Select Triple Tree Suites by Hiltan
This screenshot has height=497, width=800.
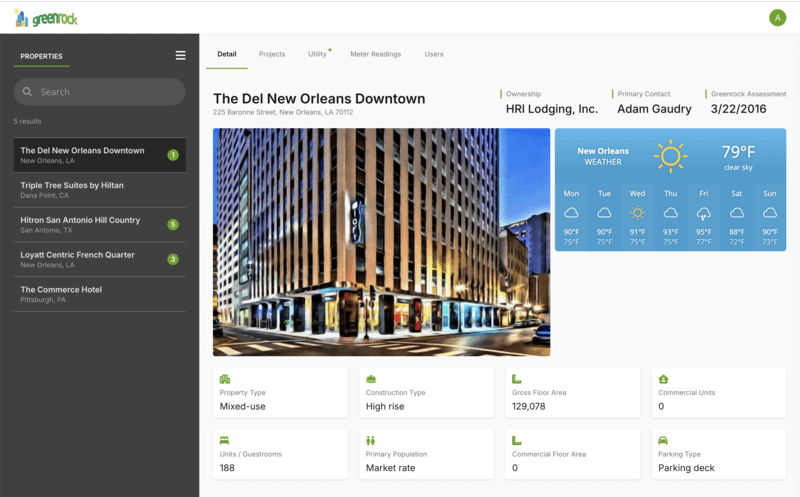point(99,190)
